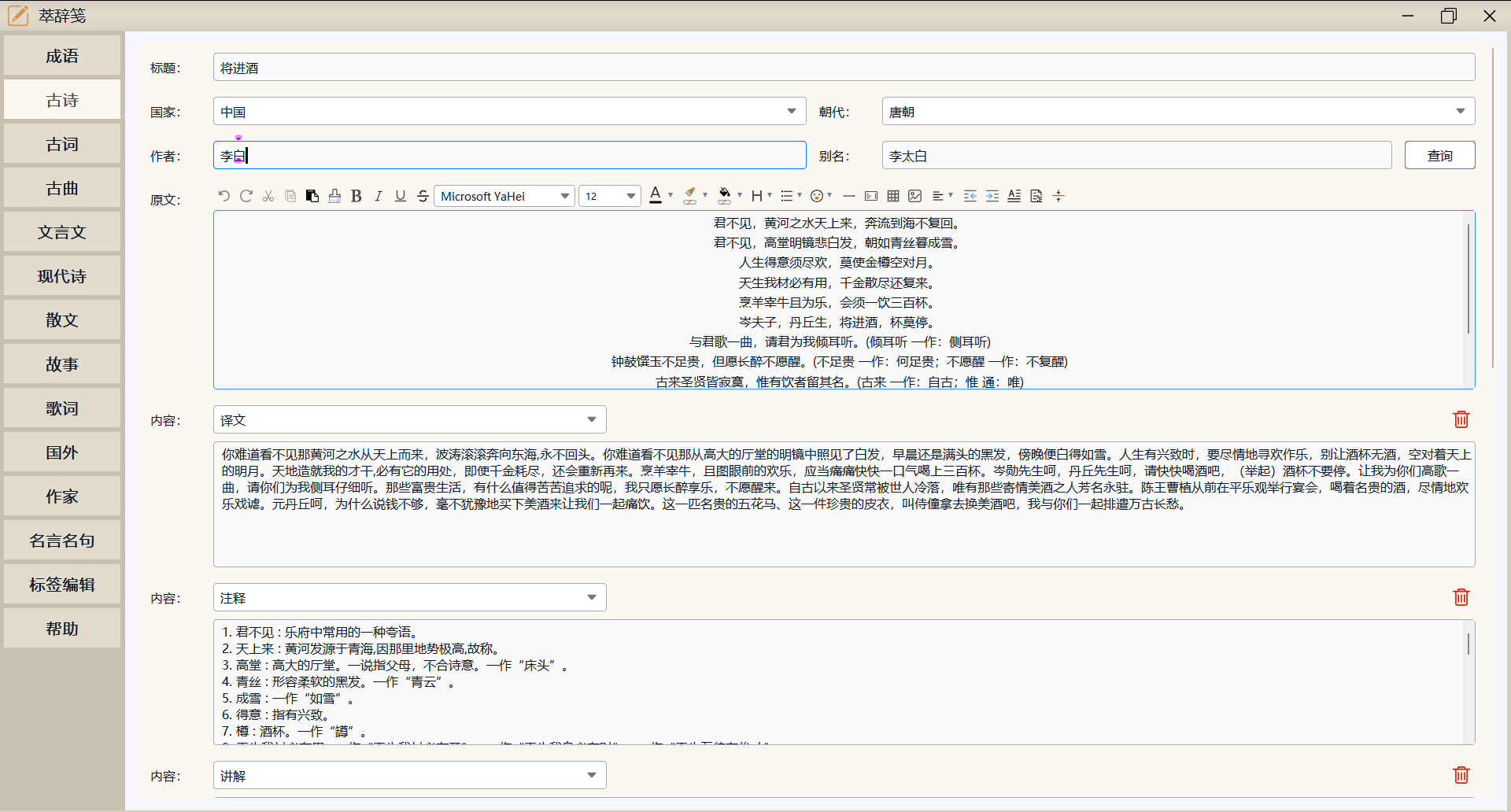Apply the paint bucket background fill color
Screen dimensions: 1511x812
[x=725, y=196]
